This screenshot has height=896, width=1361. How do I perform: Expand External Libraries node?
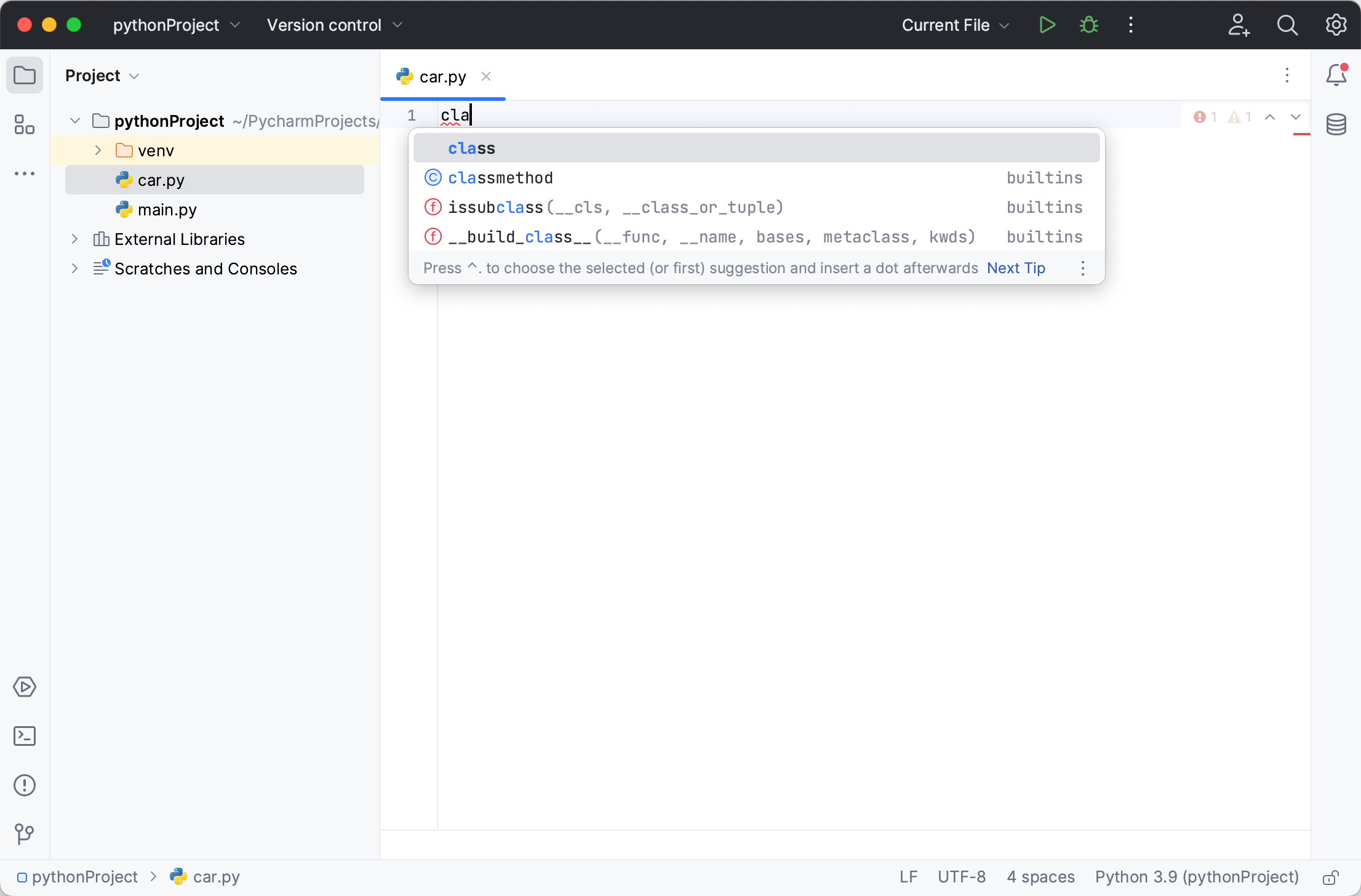74,239
